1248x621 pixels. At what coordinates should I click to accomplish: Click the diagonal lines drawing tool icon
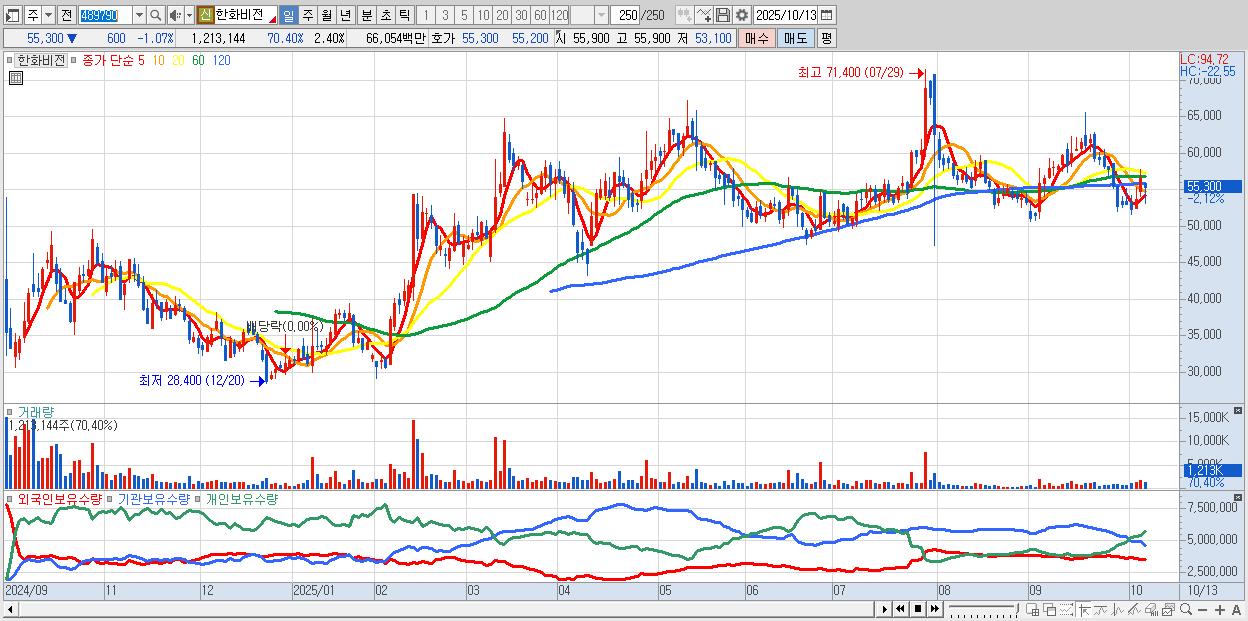1135,609
